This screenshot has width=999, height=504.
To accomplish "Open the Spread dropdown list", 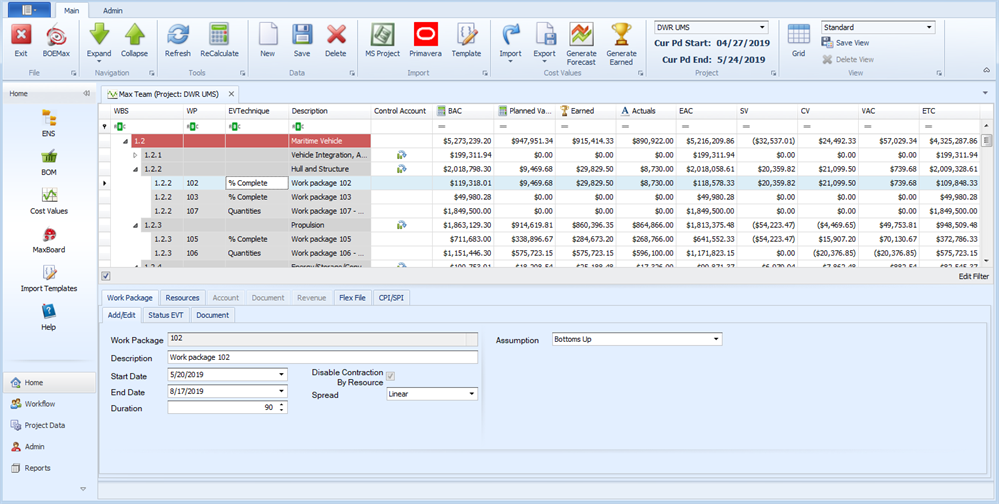I will (471, 394).
